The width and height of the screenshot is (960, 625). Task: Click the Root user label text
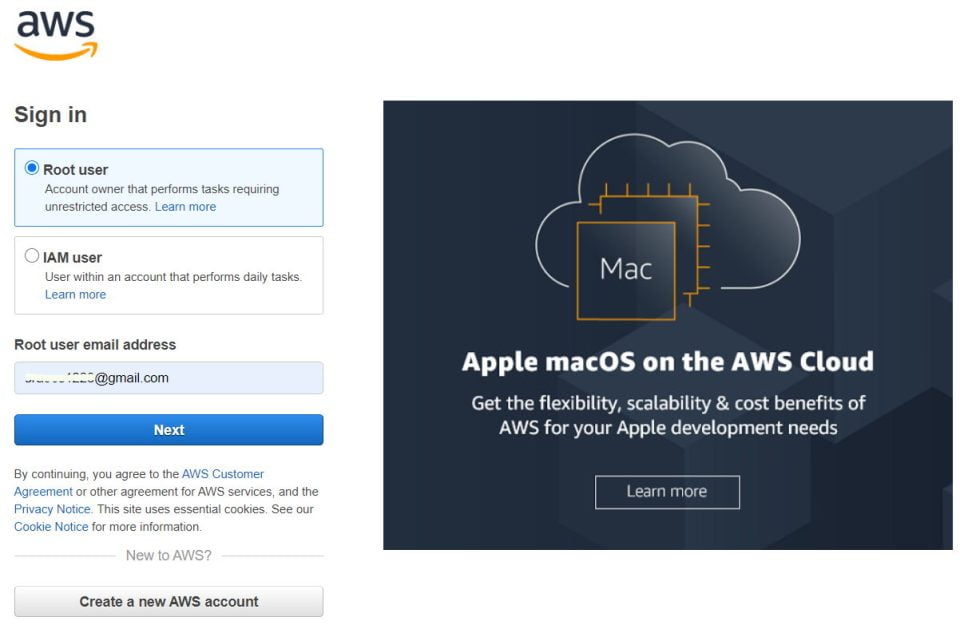pos(75,170)
